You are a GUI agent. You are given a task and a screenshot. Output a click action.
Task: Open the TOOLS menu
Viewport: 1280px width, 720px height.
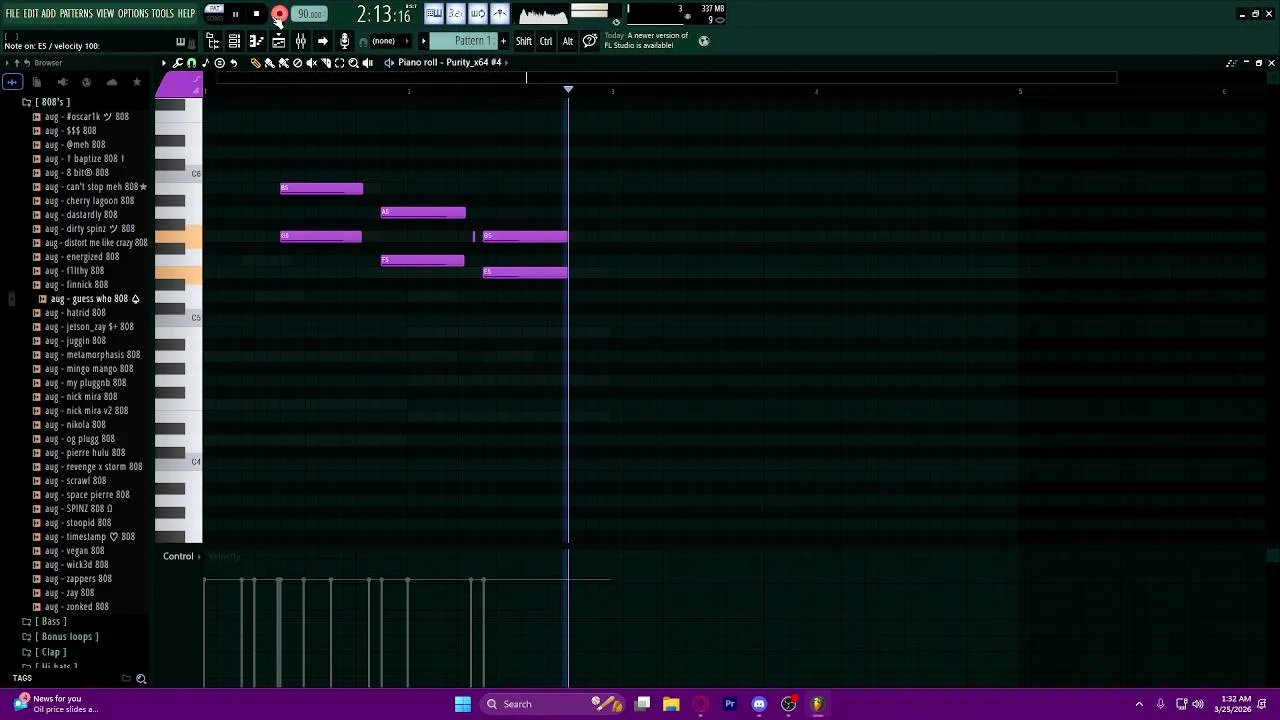pyautogui.click(x=162, y=14)
